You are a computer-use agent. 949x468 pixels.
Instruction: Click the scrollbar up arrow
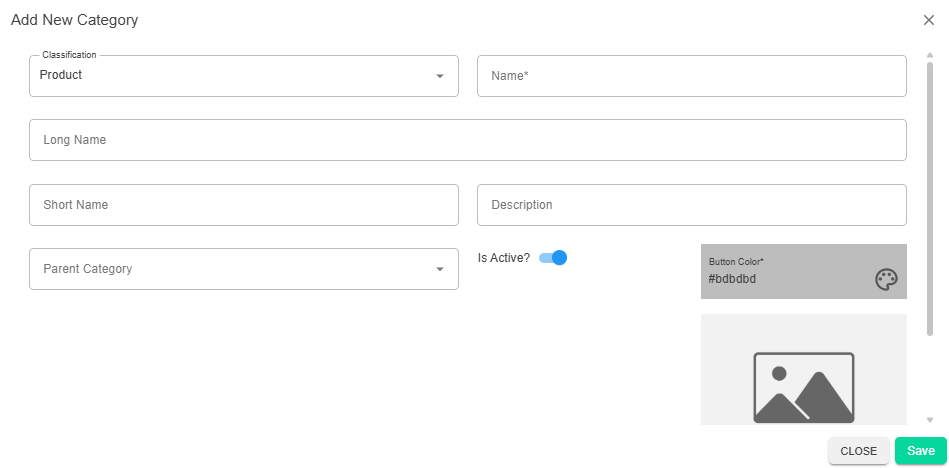(x=930, y=55)
